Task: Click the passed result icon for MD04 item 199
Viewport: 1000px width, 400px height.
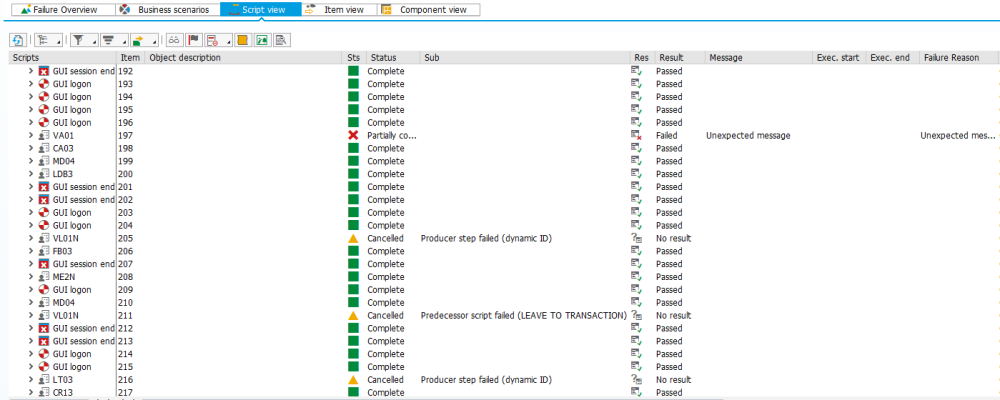Action: pos(636,161)
